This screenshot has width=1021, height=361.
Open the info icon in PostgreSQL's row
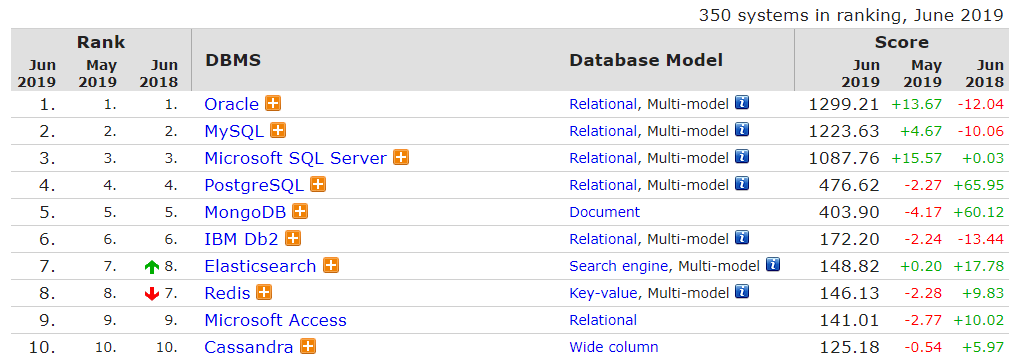(x=742, y=184)
